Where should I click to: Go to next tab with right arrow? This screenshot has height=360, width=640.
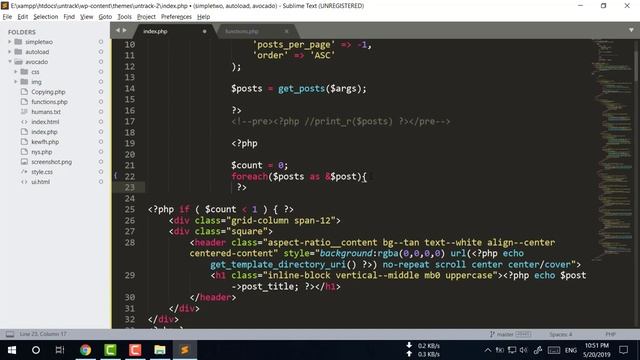coord(124,30)
